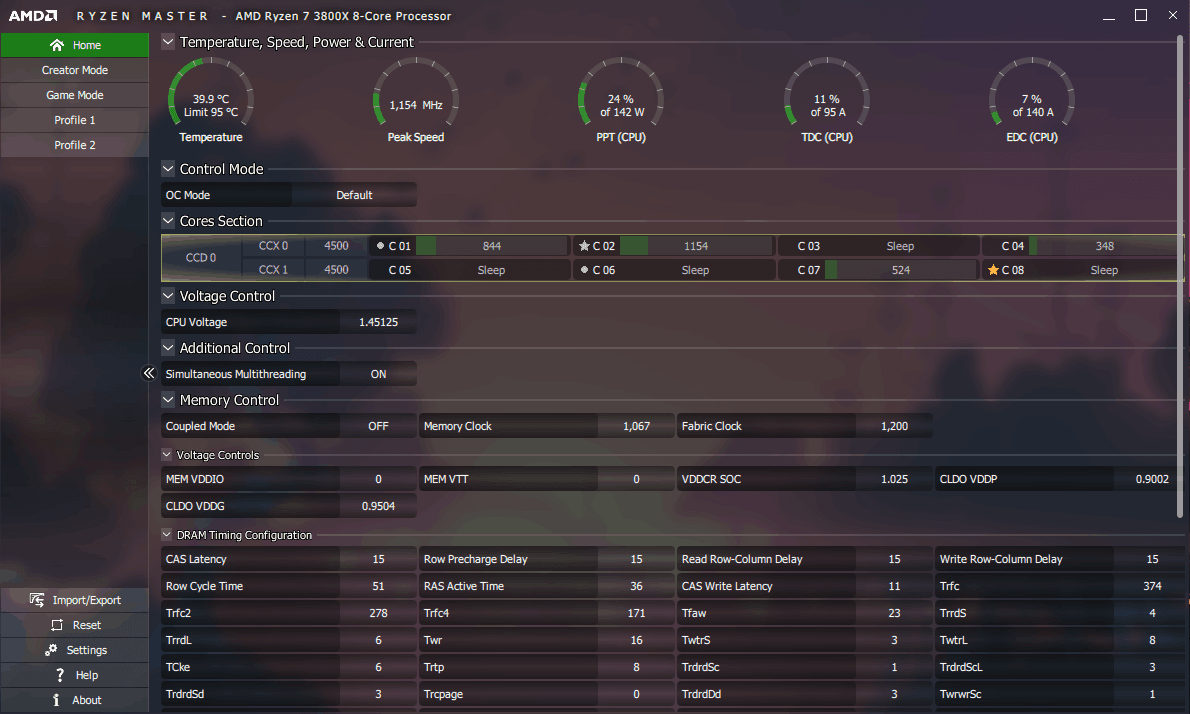The width and height of the screenshot is (1190, 714).
Task: Collapse Temperature, Speed, Power & Current section
Action: (x=168, y=42)
